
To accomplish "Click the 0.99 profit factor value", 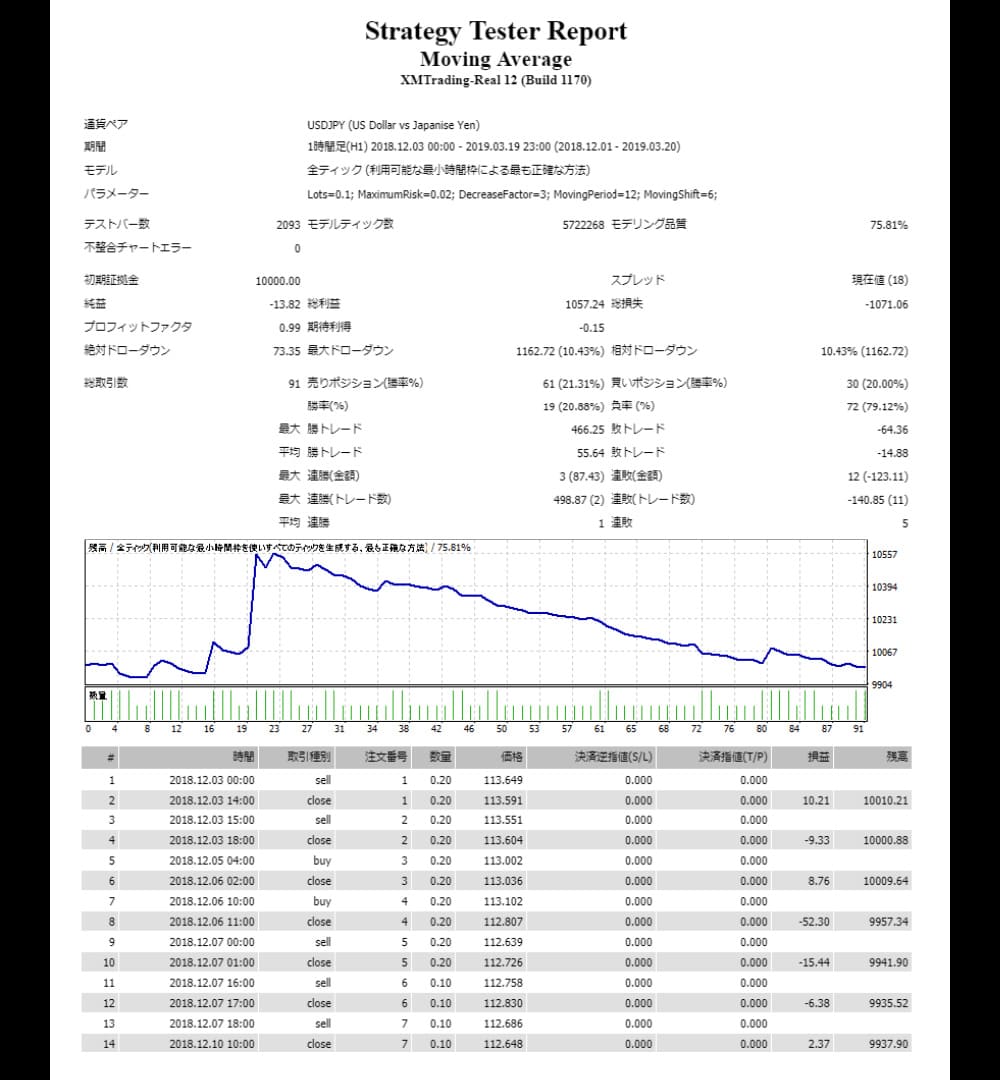I will point(289,327).
